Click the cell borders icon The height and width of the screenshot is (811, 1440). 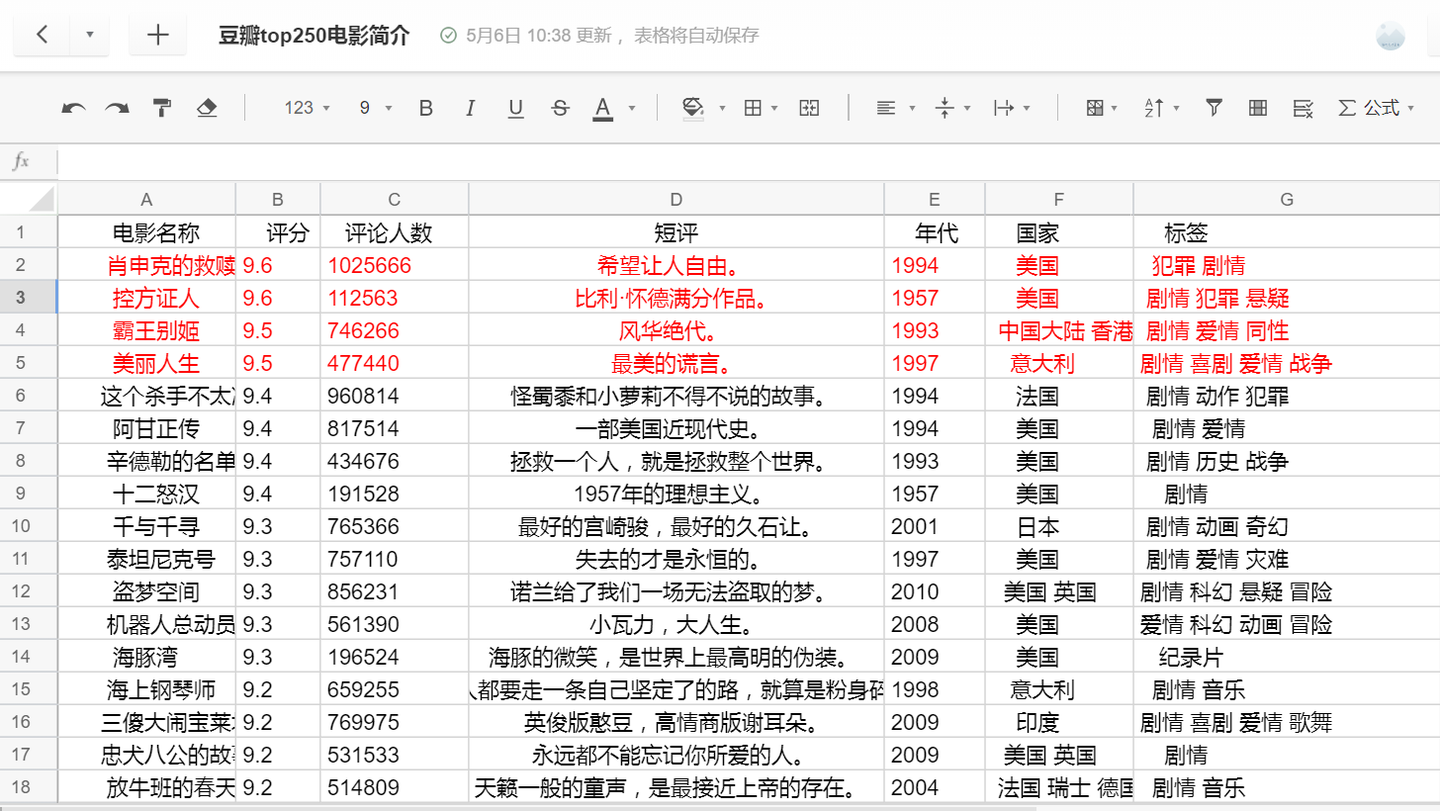click(x=754, y=108)
